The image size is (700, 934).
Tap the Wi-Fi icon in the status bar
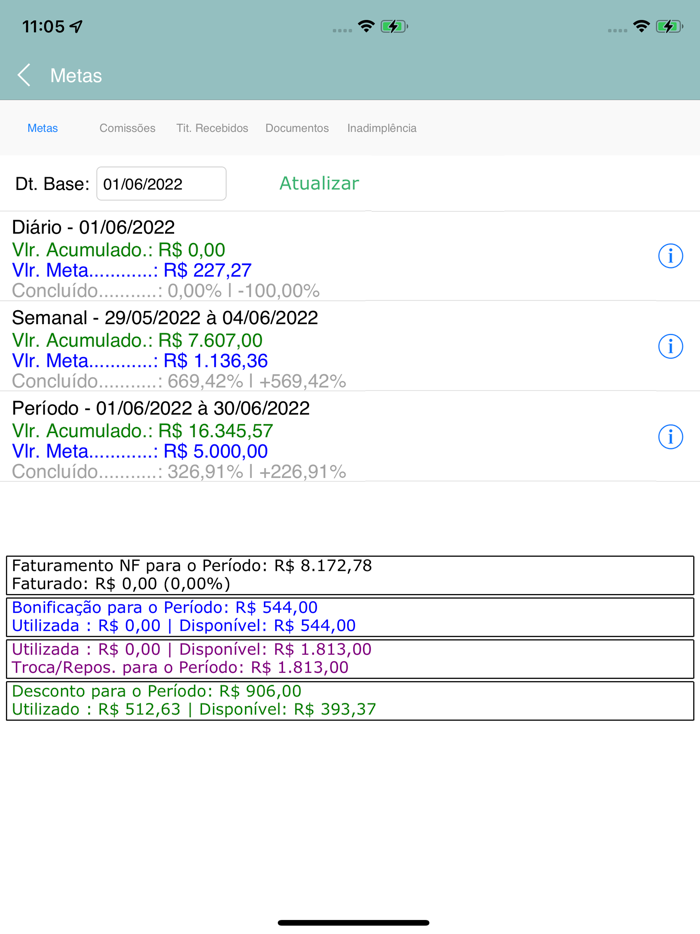[x=368, y=27]
